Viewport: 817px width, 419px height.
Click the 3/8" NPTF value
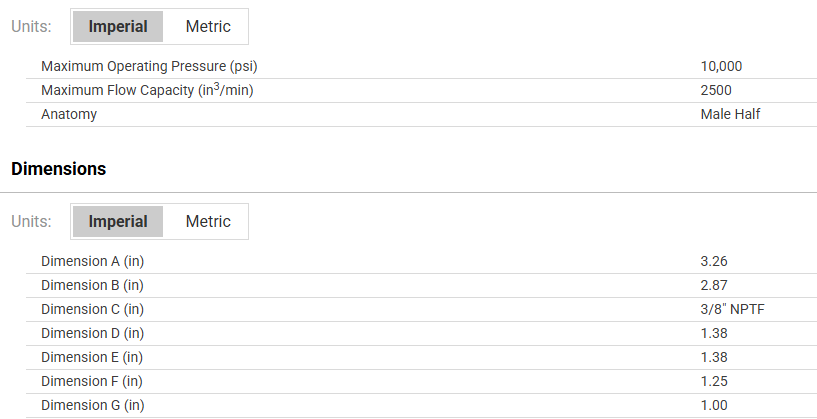(x=733, y=309)
